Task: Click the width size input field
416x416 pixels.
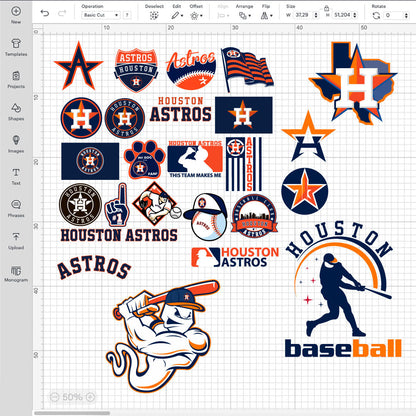Action: coord(303,15)
